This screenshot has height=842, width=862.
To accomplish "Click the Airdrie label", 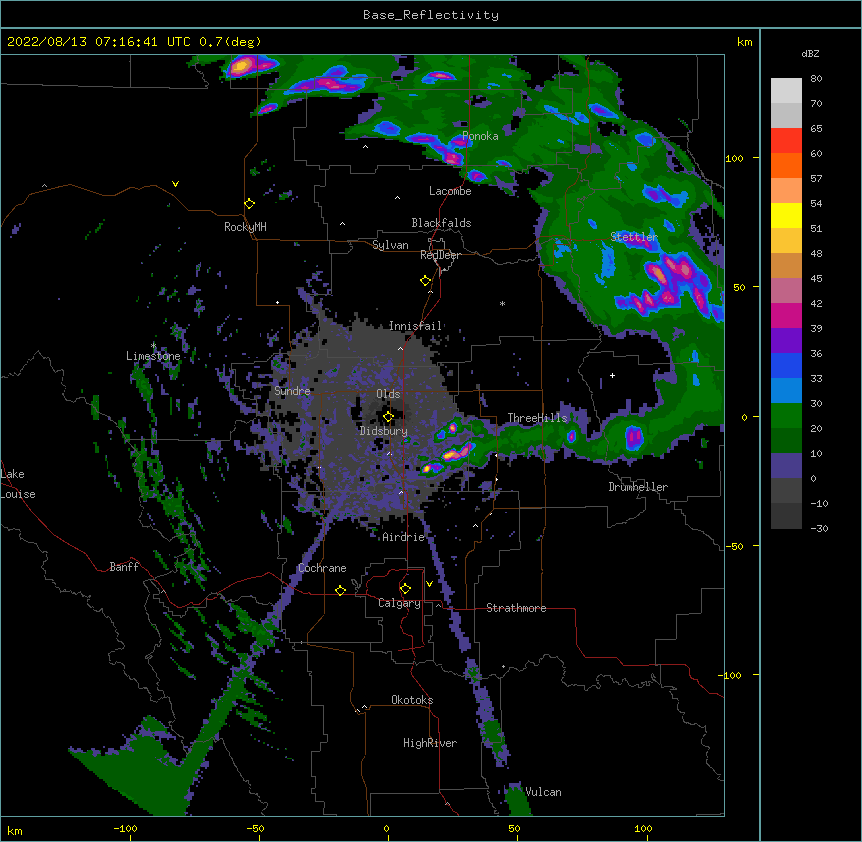I will (404, 537).
